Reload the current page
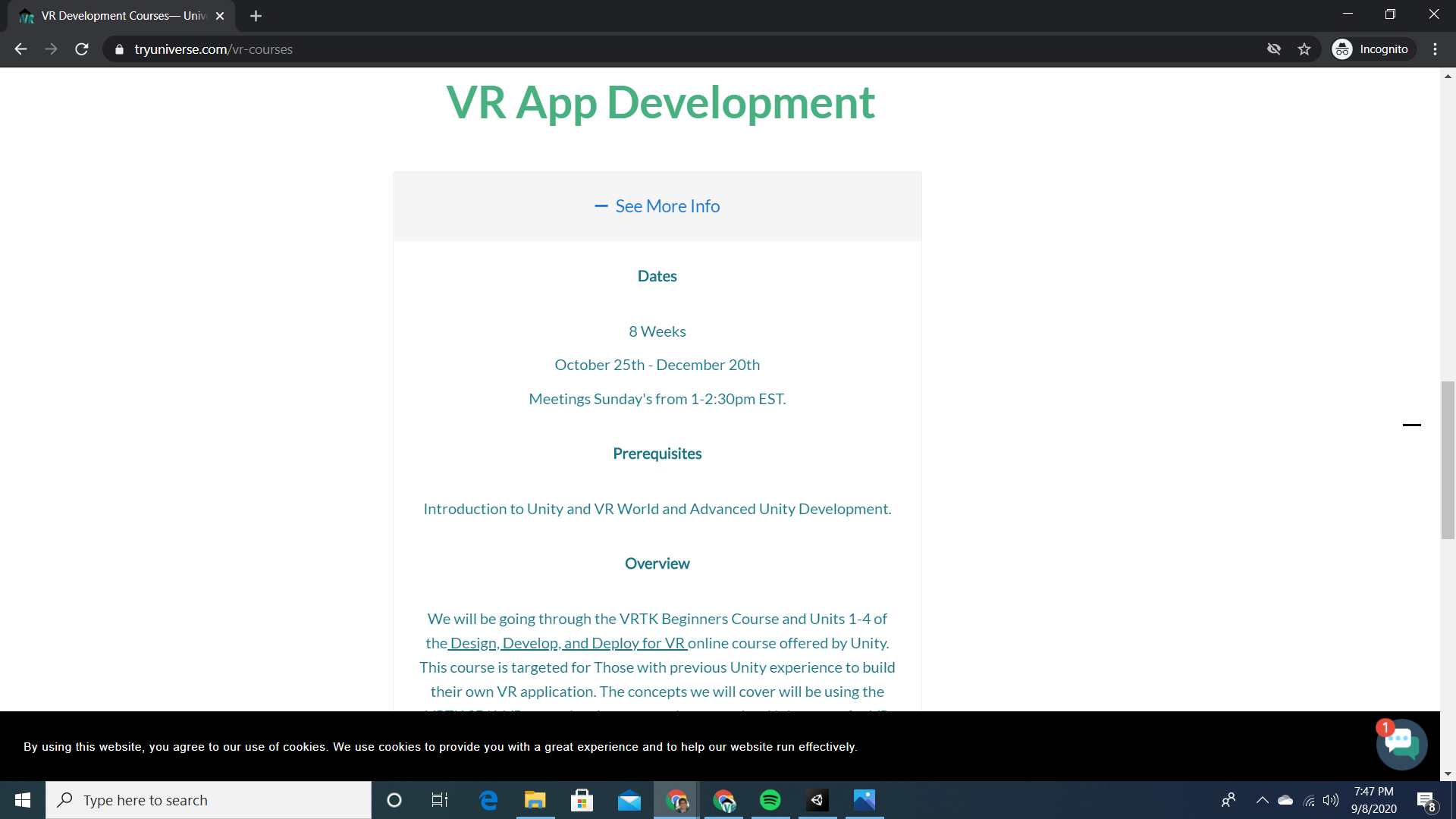The image size is (1456, 819). coord(82,49)
